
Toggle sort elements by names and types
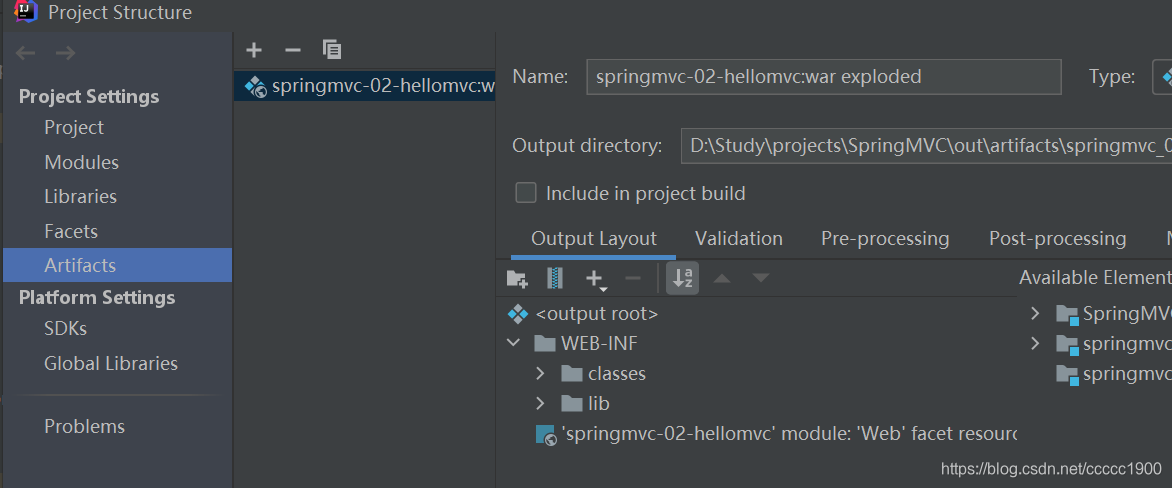pos(682,279)
